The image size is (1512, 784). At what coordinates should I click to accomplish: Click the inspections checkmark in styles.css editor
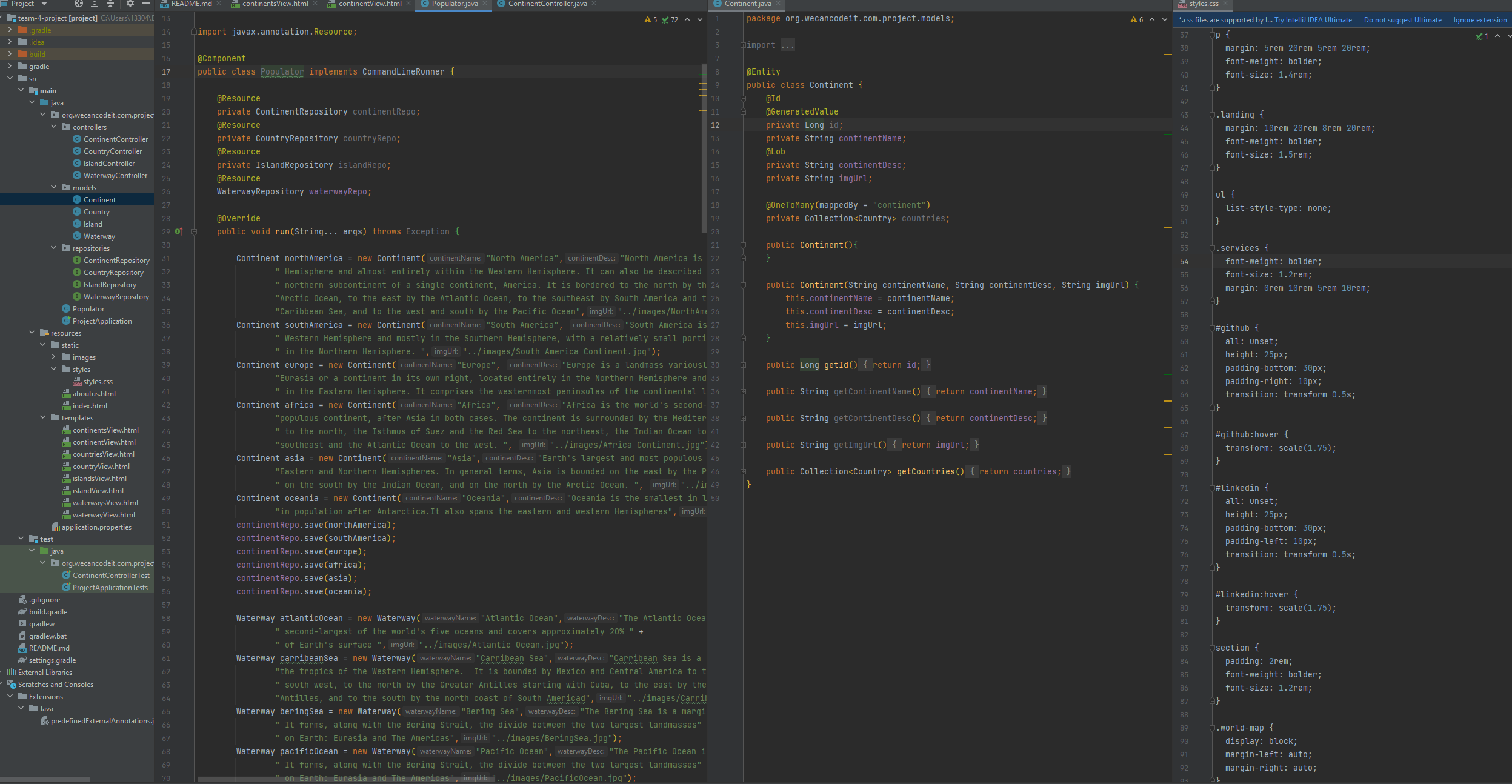pyautogui.click(x=1479, y=36)
